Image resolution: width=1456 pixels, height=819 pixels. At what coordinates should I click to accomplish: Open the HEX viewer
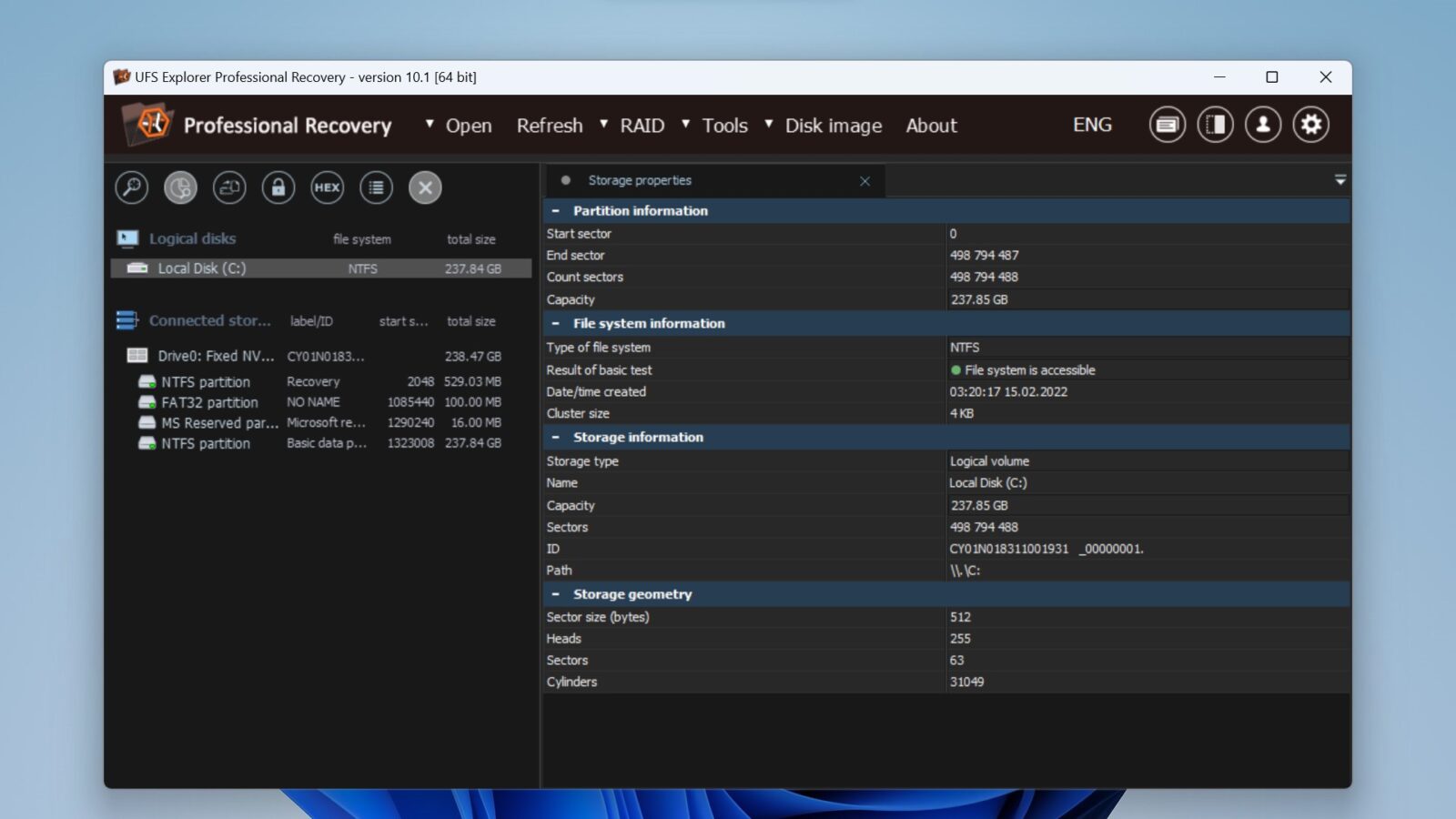(327, 187)
